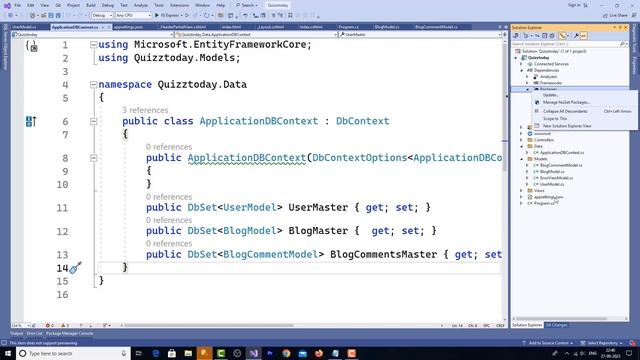Screen dimensions: 640x360
Task: Open the Debug configuration dropdown
Action: 102,16
